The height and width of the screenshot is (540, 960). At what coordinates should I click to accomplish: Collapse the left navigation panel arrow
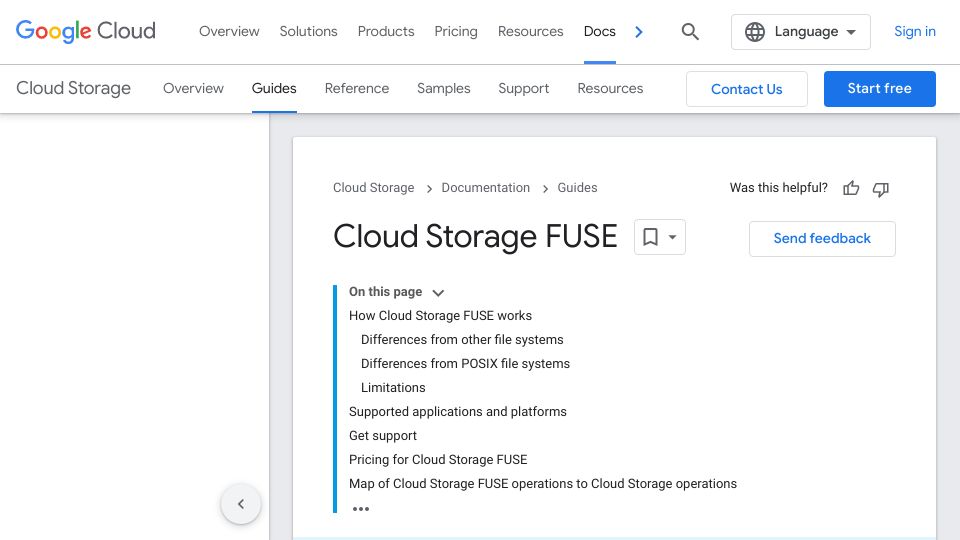(241, 504)
